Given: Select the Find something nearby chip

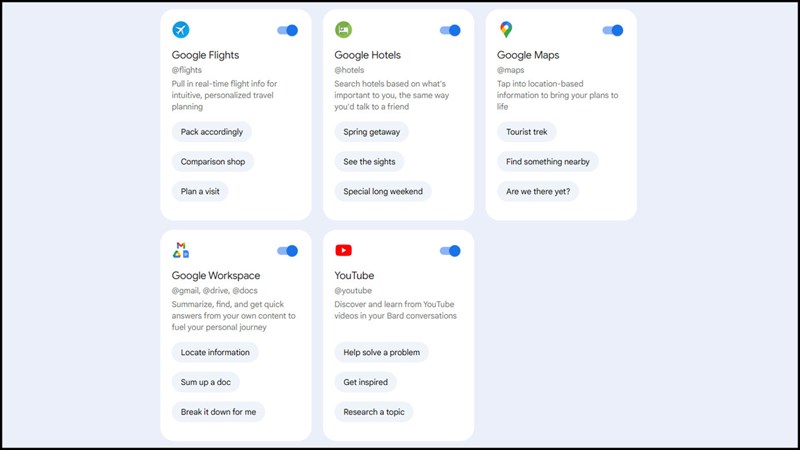Looking at the screenshot, I should (548, 161).
